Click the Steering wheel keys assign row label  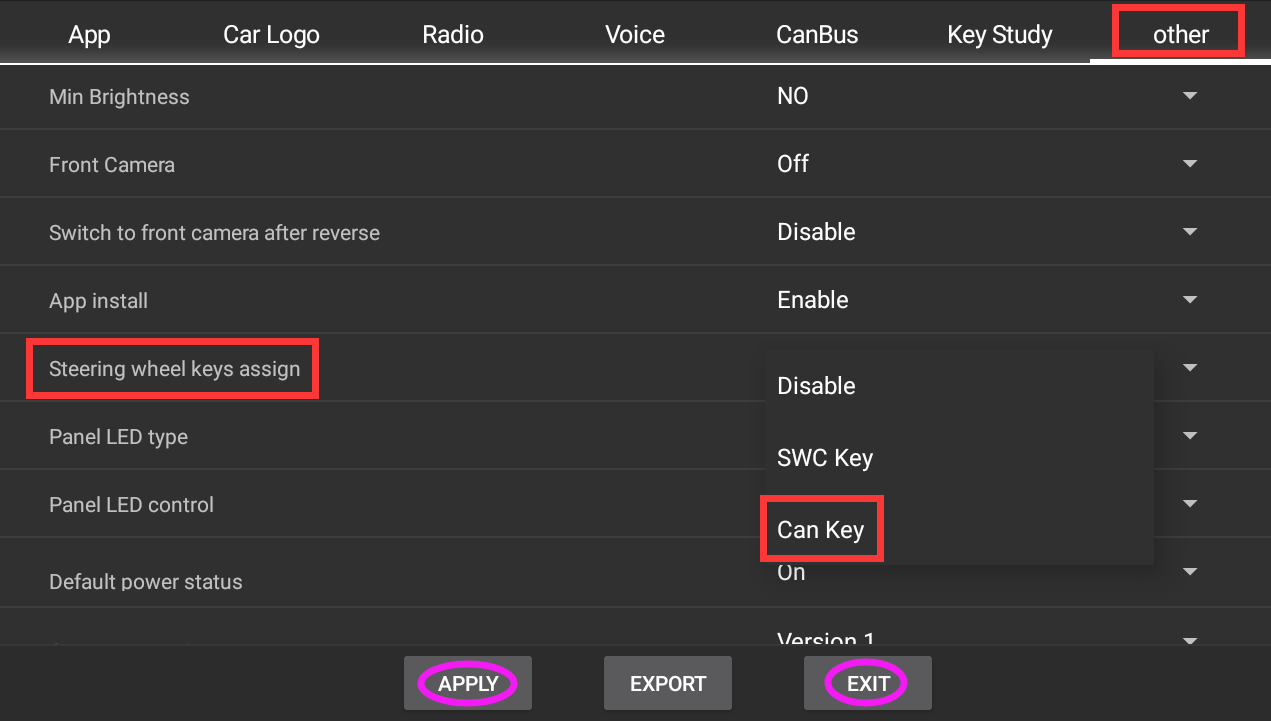click(174, 369)
